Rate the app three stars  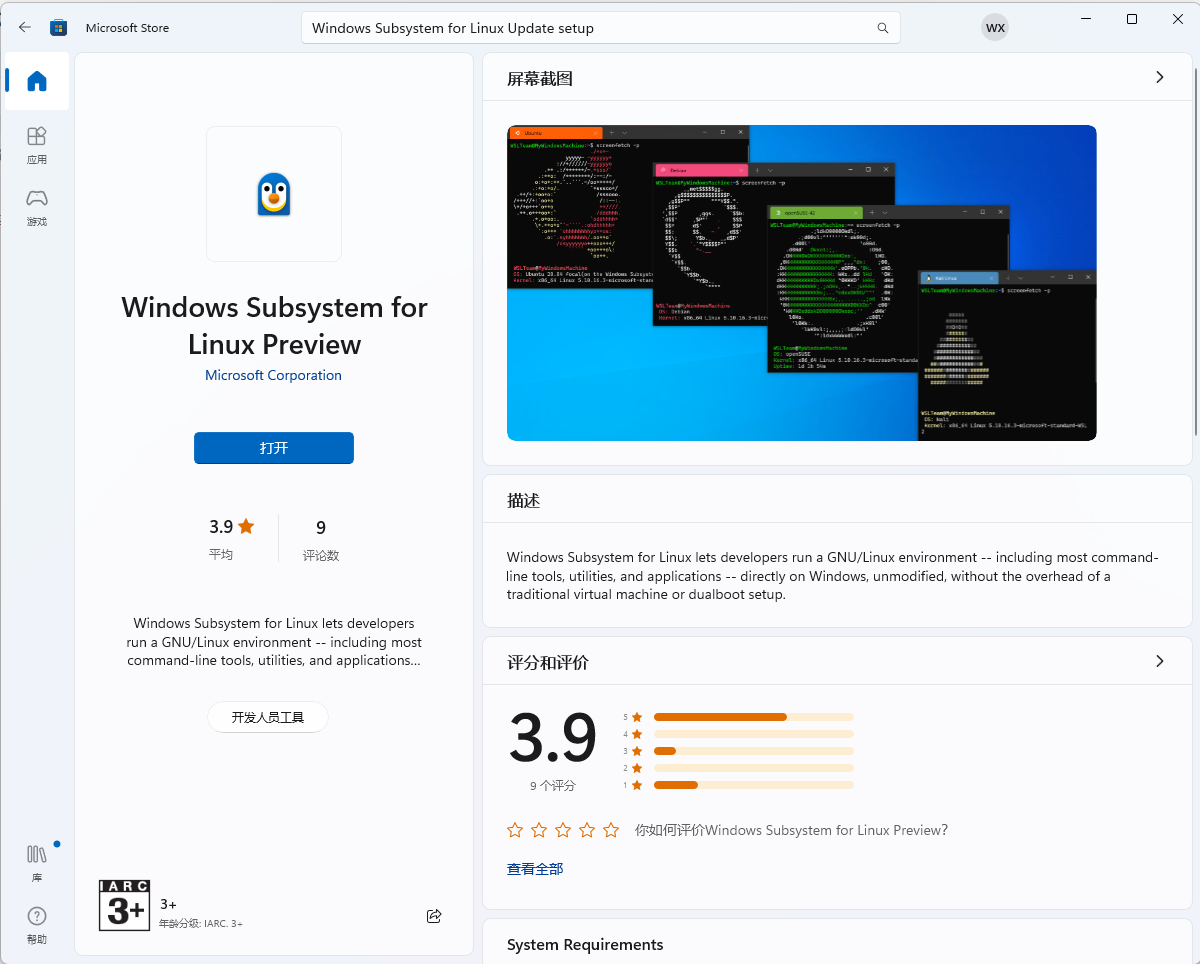tap(563, 830)
